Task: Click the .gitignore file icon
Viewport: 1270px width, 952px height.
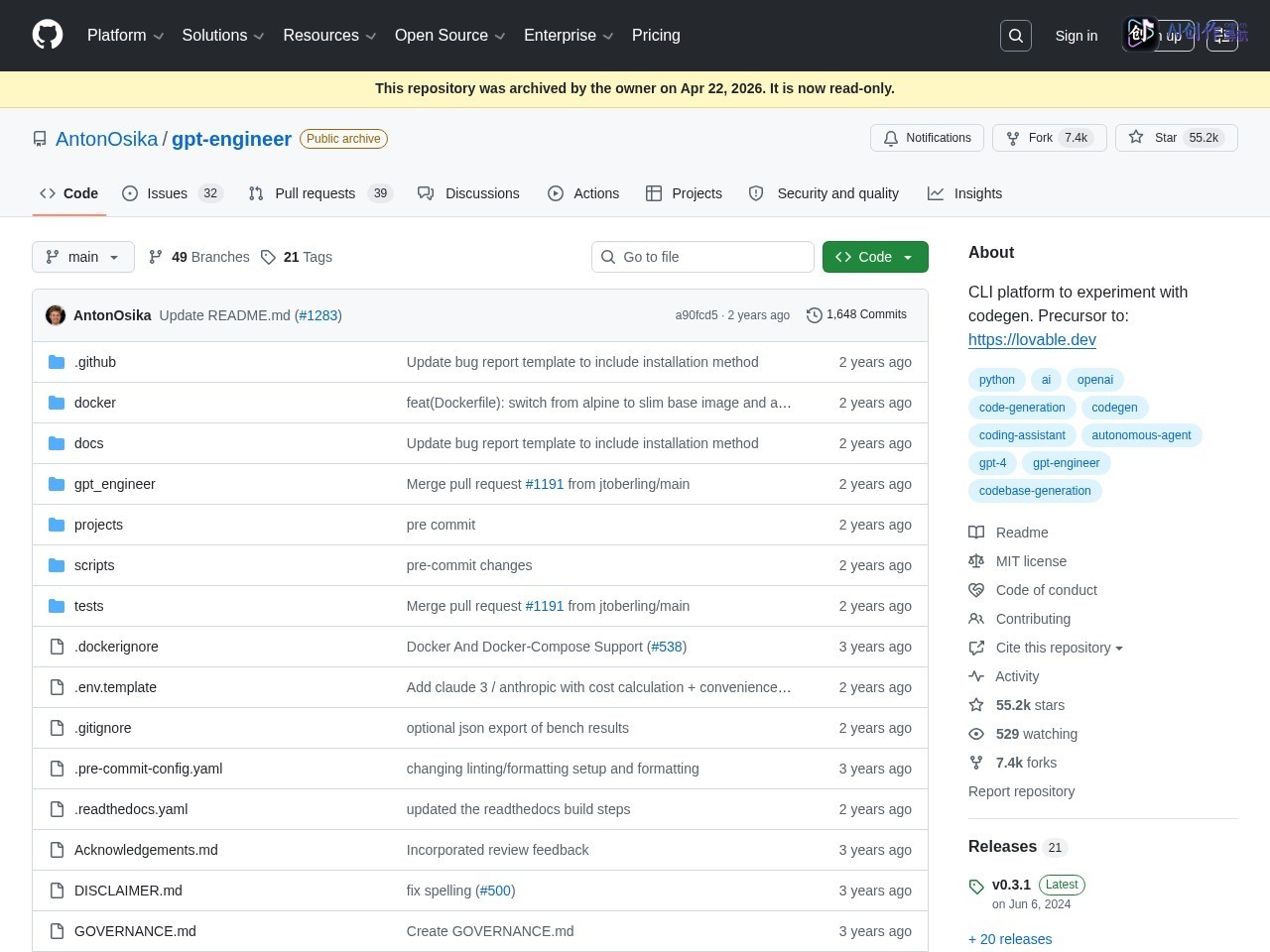Action: coord(57,728)
